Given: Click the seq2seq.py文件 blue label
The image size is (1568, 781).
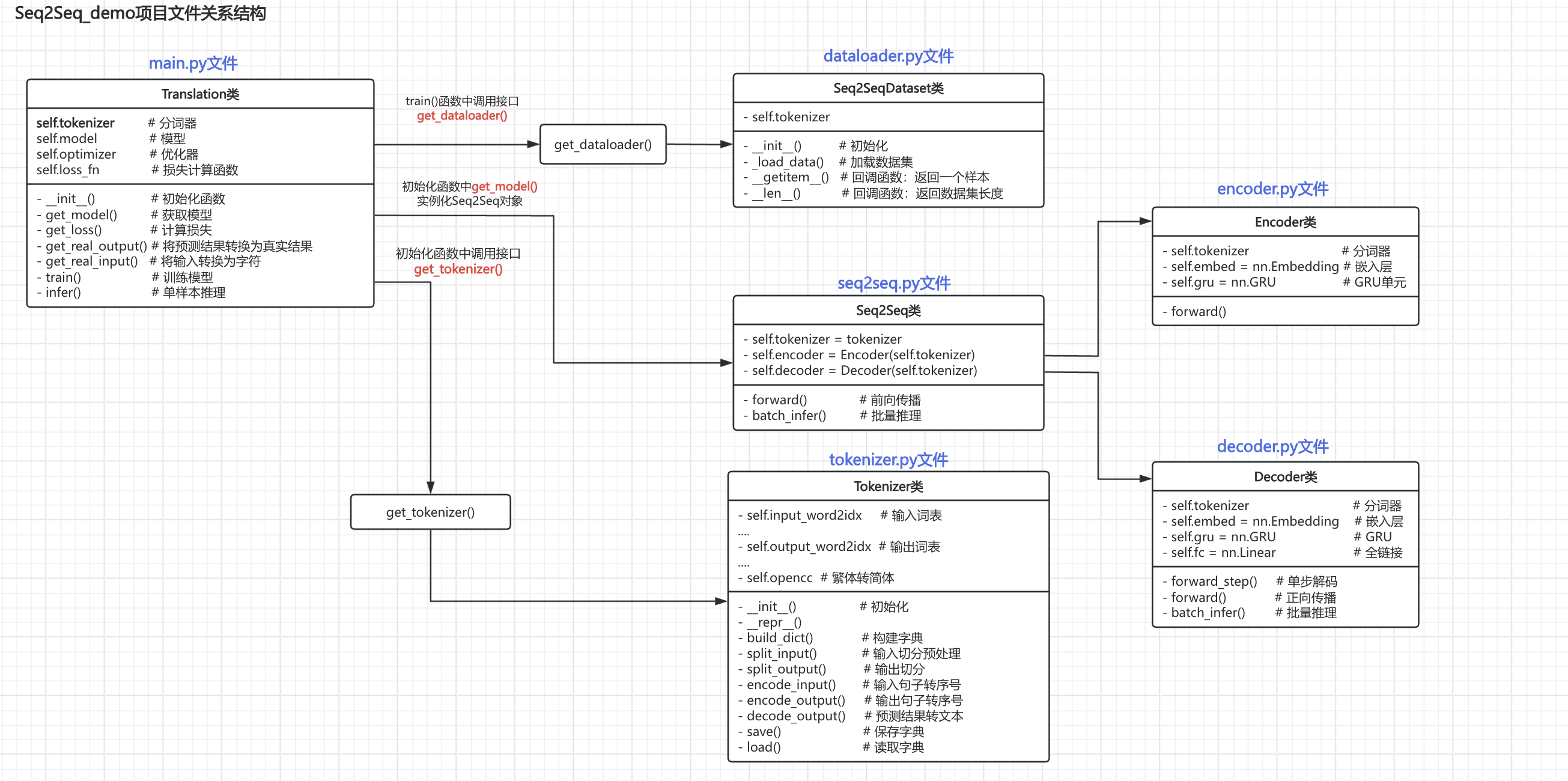Looking at the screenshot, I should coord(893,283).
